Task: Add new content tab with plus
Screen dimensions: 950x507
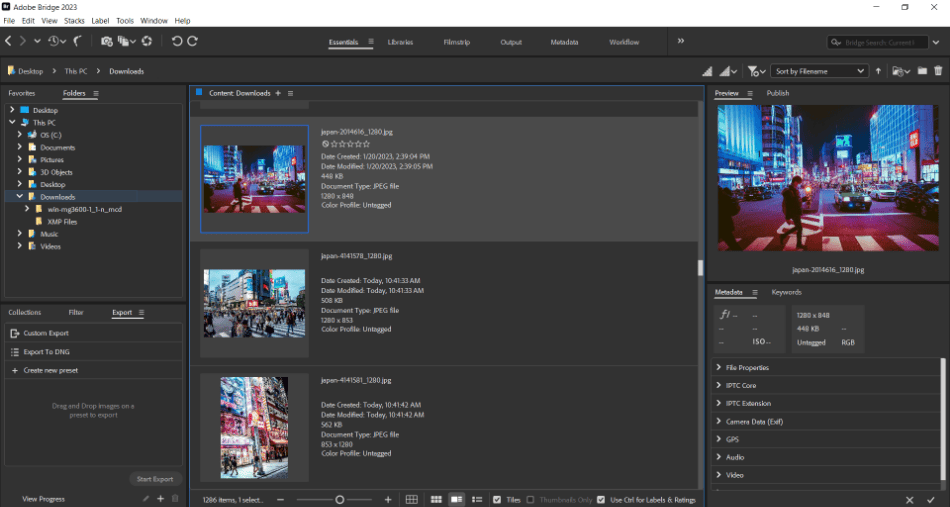Action: tap(278, 93)
